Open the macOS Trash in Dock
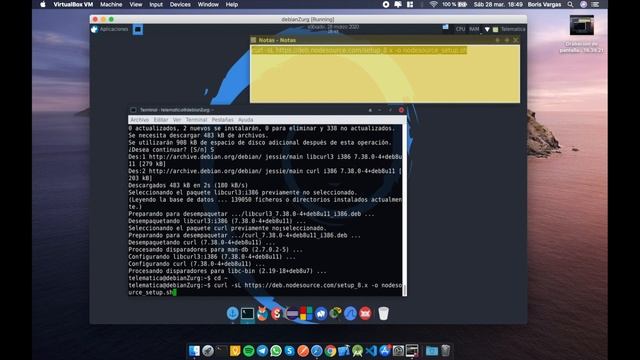Viewport: 640px width, 360px height. click(x=445, y=351)
